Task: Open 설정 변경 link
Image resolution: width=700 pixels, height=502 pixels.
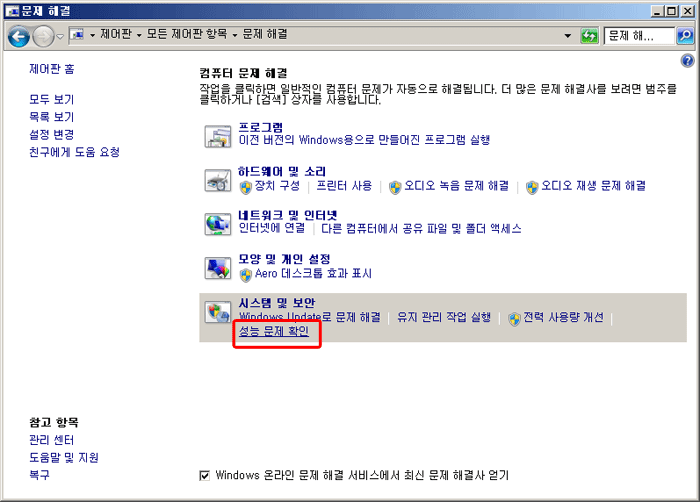Action: (x=52, y=134)
